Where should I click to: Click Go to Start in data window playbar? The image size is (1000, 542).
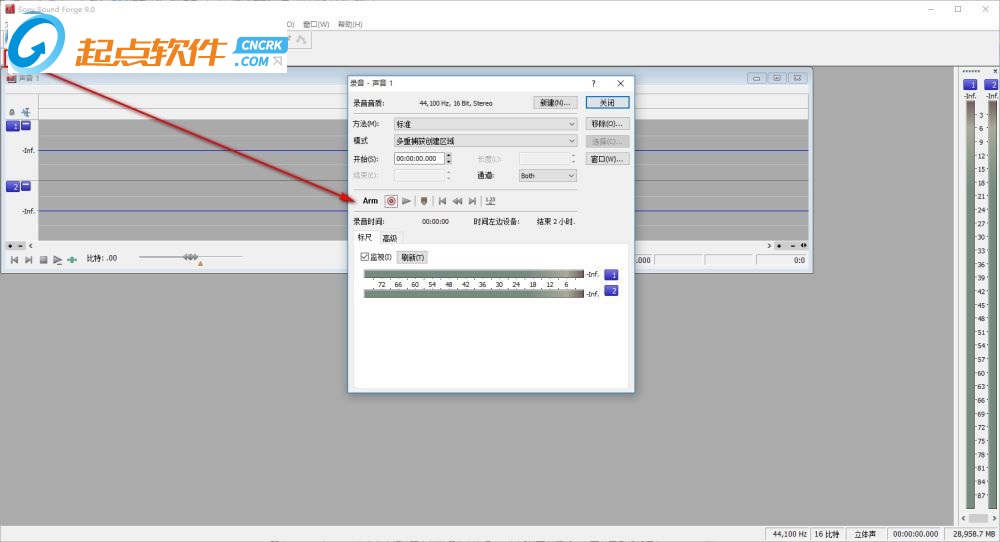(15, 260)
